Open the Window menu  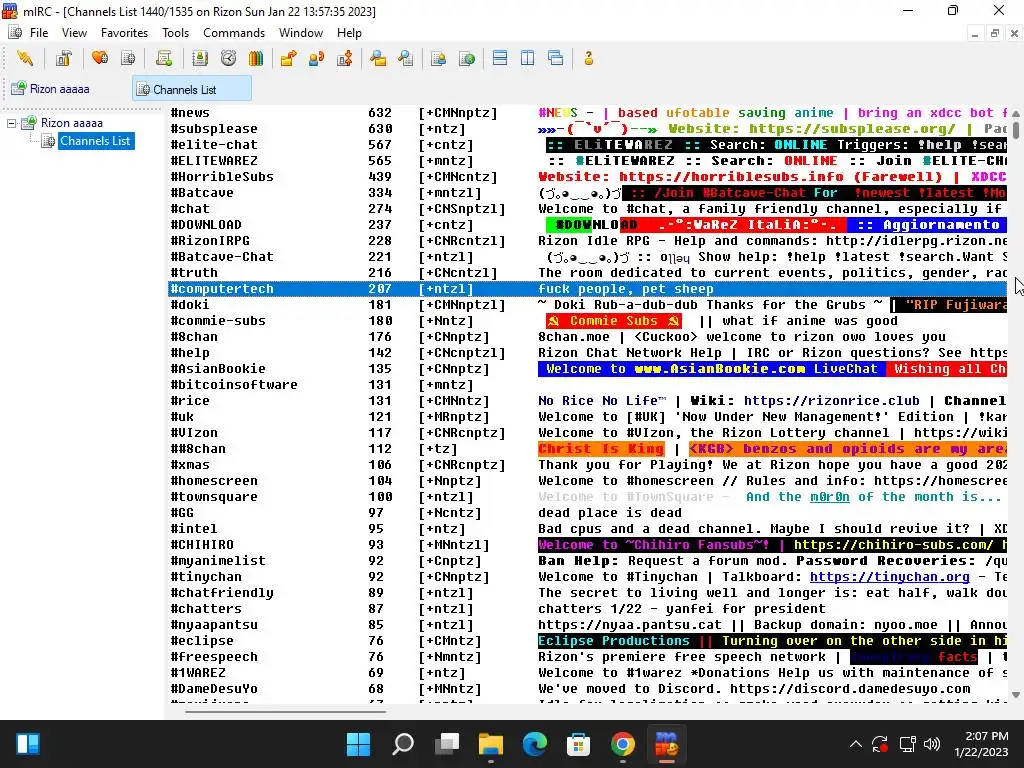click(300, 33)
